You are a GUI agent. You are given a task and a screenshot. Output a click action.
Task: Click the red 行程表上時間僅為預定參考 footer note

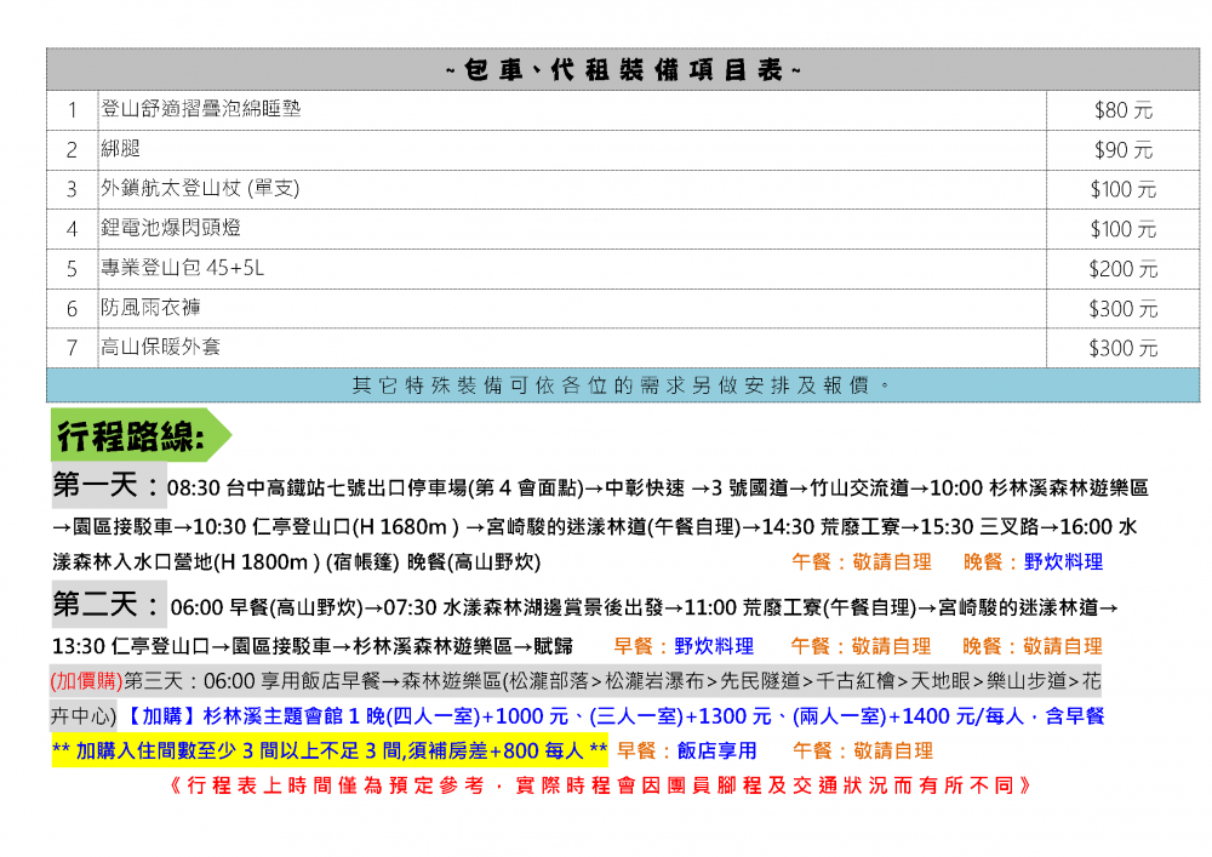(602, 786)
